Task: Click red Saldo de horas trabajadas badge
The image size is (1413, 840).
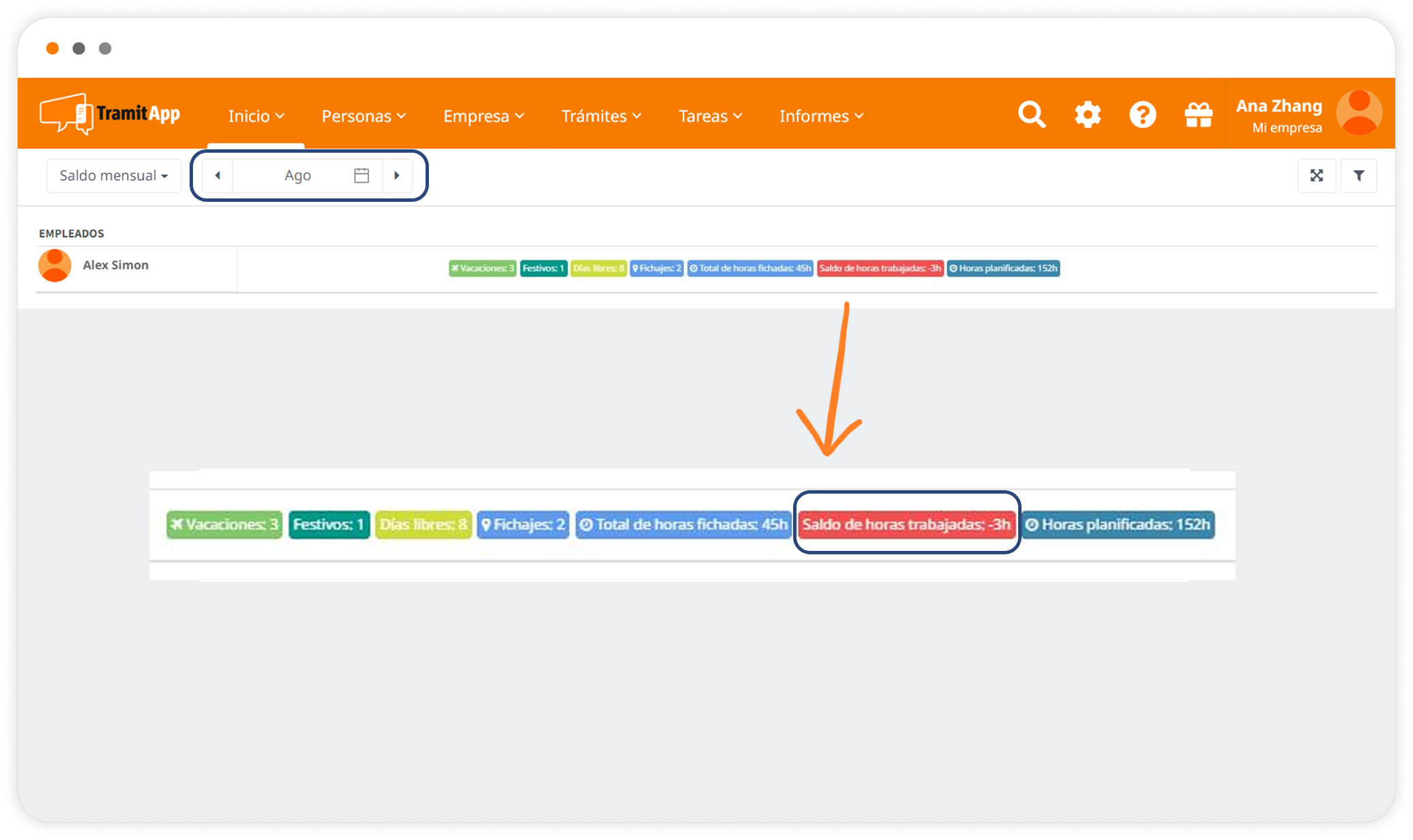Action: (x=880, y=268)
